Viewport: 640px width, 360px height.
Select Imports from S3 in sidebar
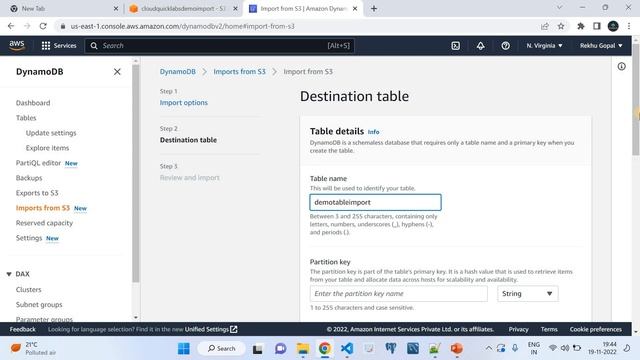click(43, 208)
